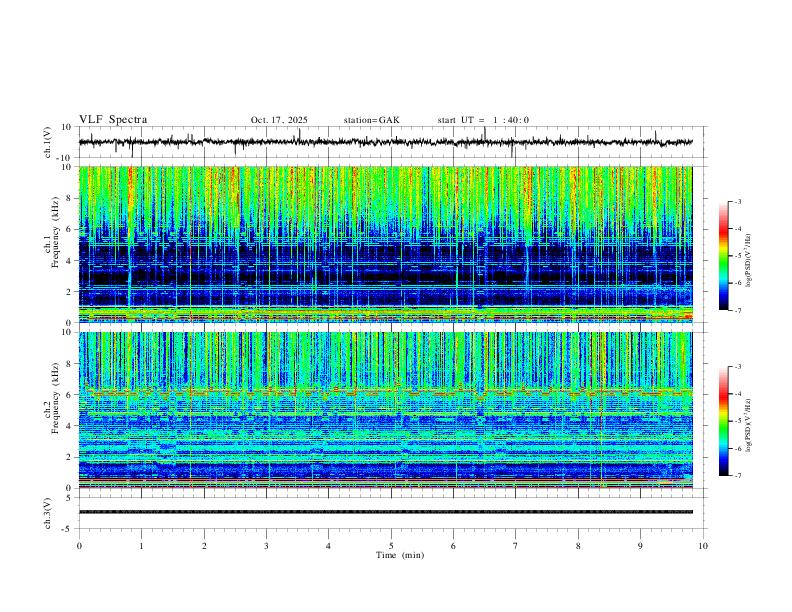Viewport: 792px width, 612px height.
Task: Click the 'ch.1(V)' waveform axis label
Action: point(48,142)
